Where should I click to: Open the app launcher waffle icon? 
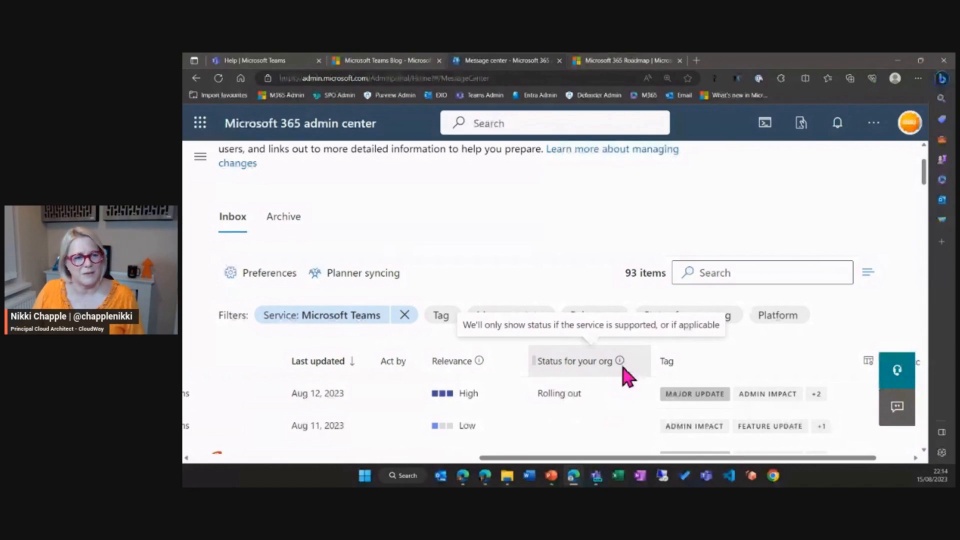[x=200, y=122]
